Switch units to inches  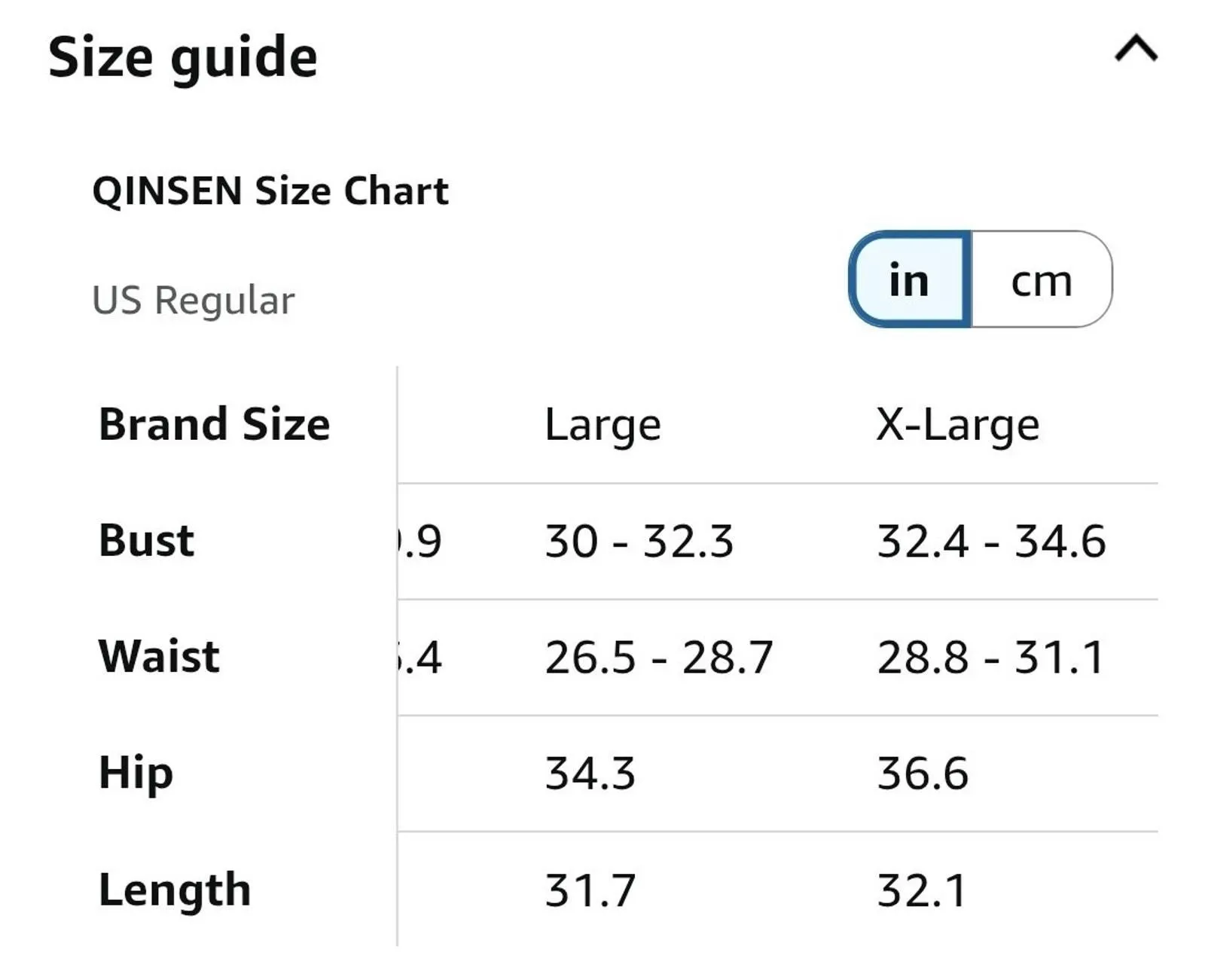coord(910,279)
